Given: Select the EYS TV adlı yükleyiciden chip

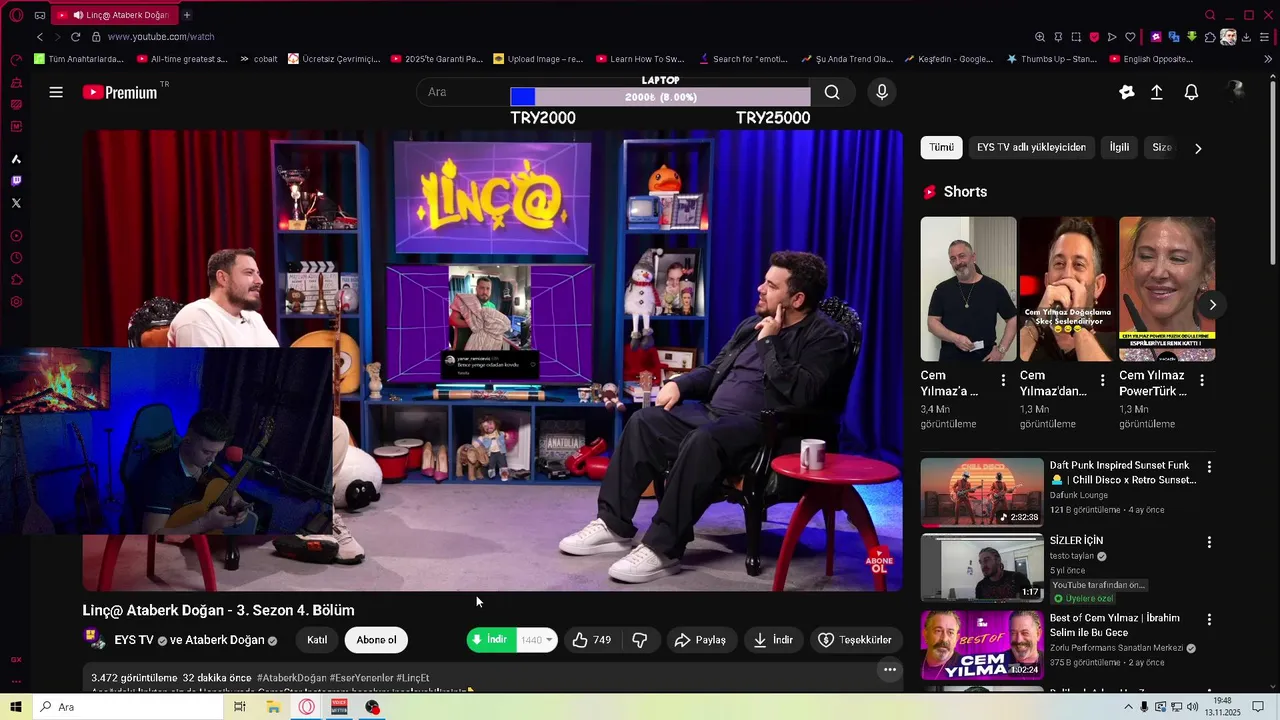Looking at the screenshot, I should (x=1031, y=147).
